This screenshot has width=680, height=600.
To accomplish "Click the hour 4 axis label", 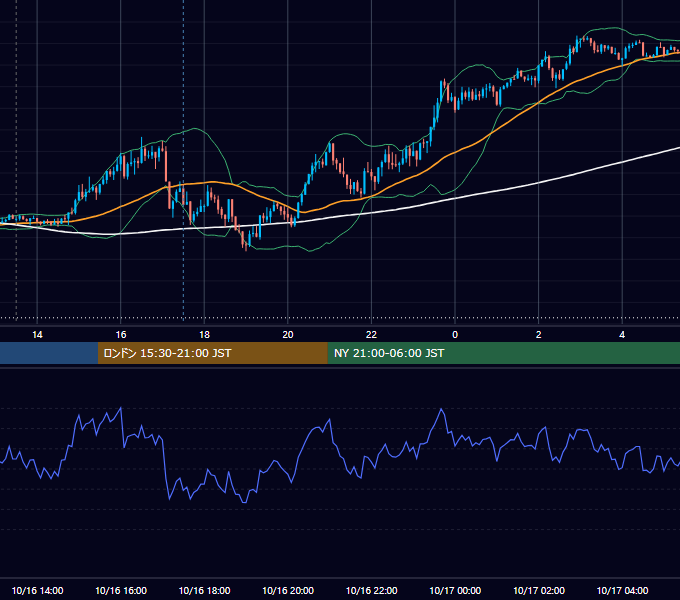I will coord(622,335).
